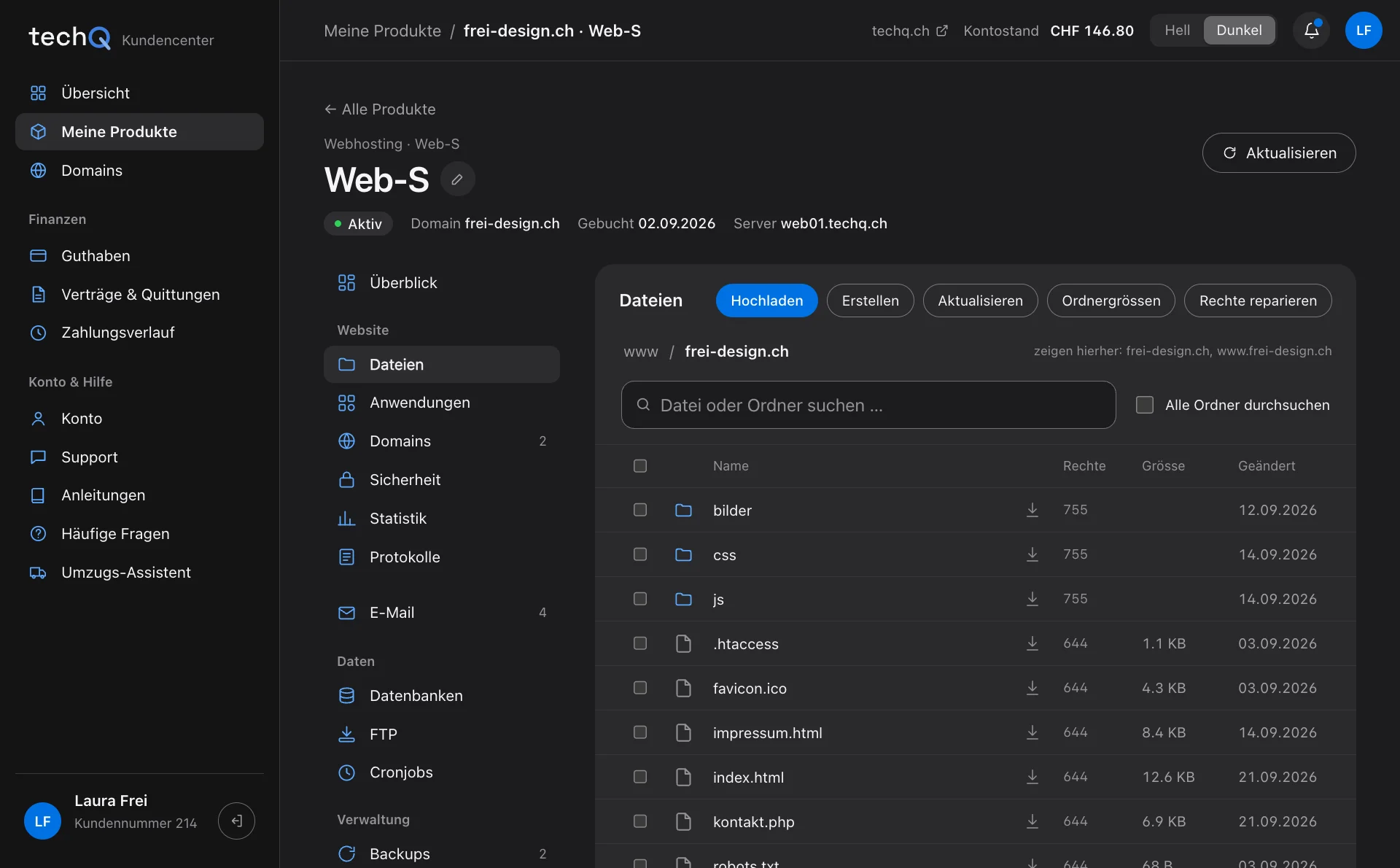The image size is (1400, 868).
Task: Click the pencil icon next to Web-S
Action: [x=457, y=179]
